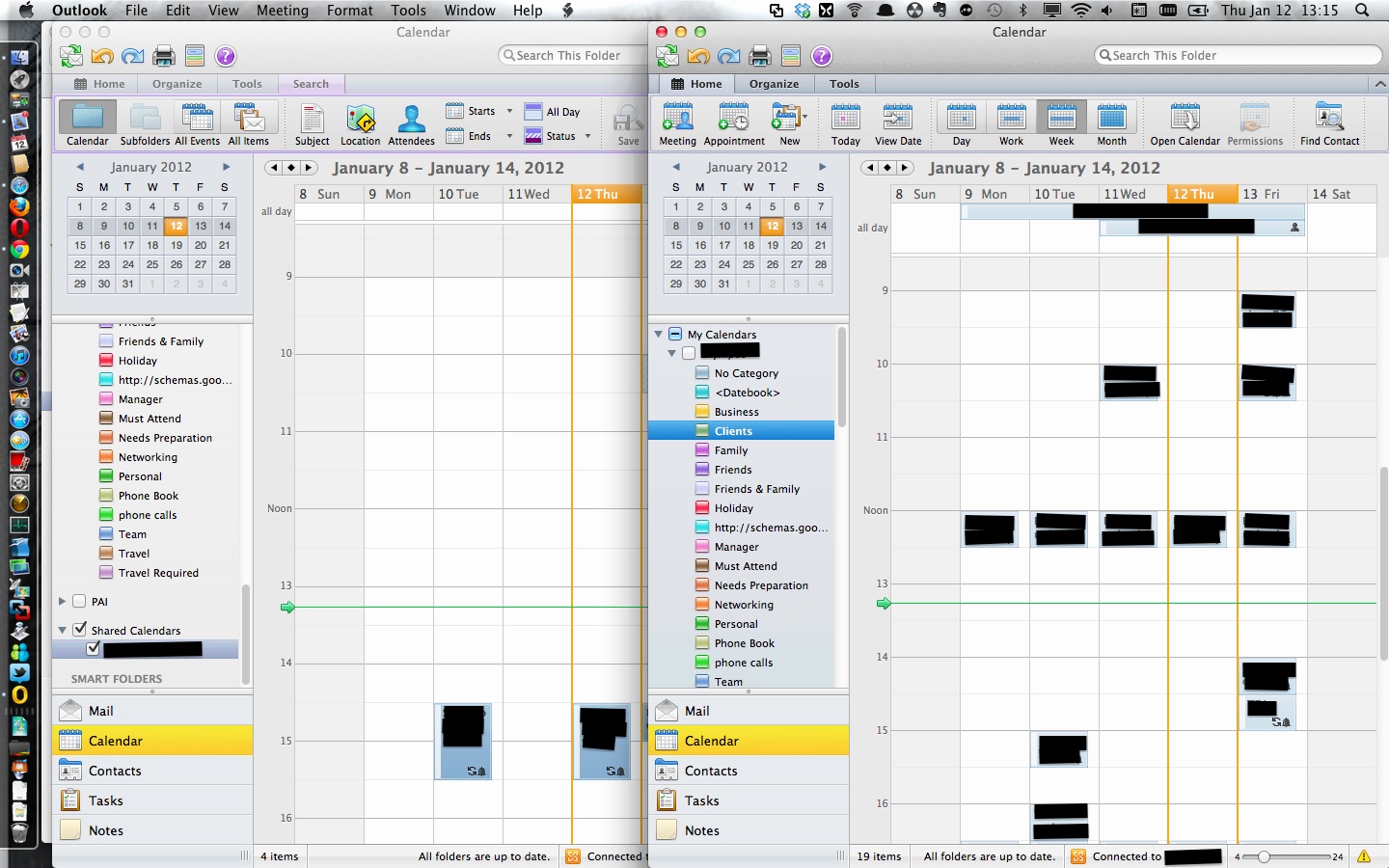Select All Events search scope in left window

coord(197,124)
